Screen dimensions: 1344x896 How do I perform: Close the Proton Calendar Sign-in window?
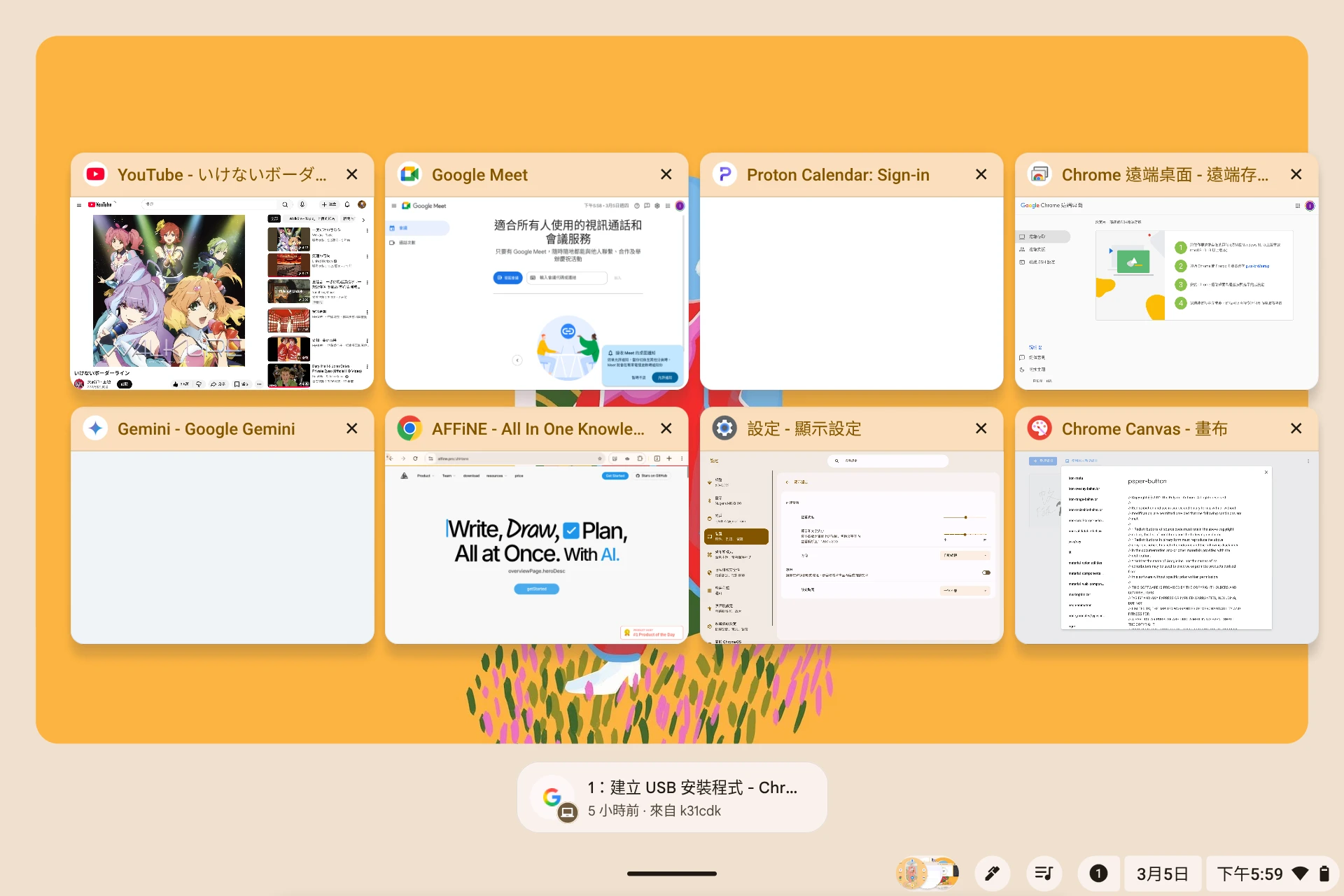pyautogui.click(x=981, y=174)
